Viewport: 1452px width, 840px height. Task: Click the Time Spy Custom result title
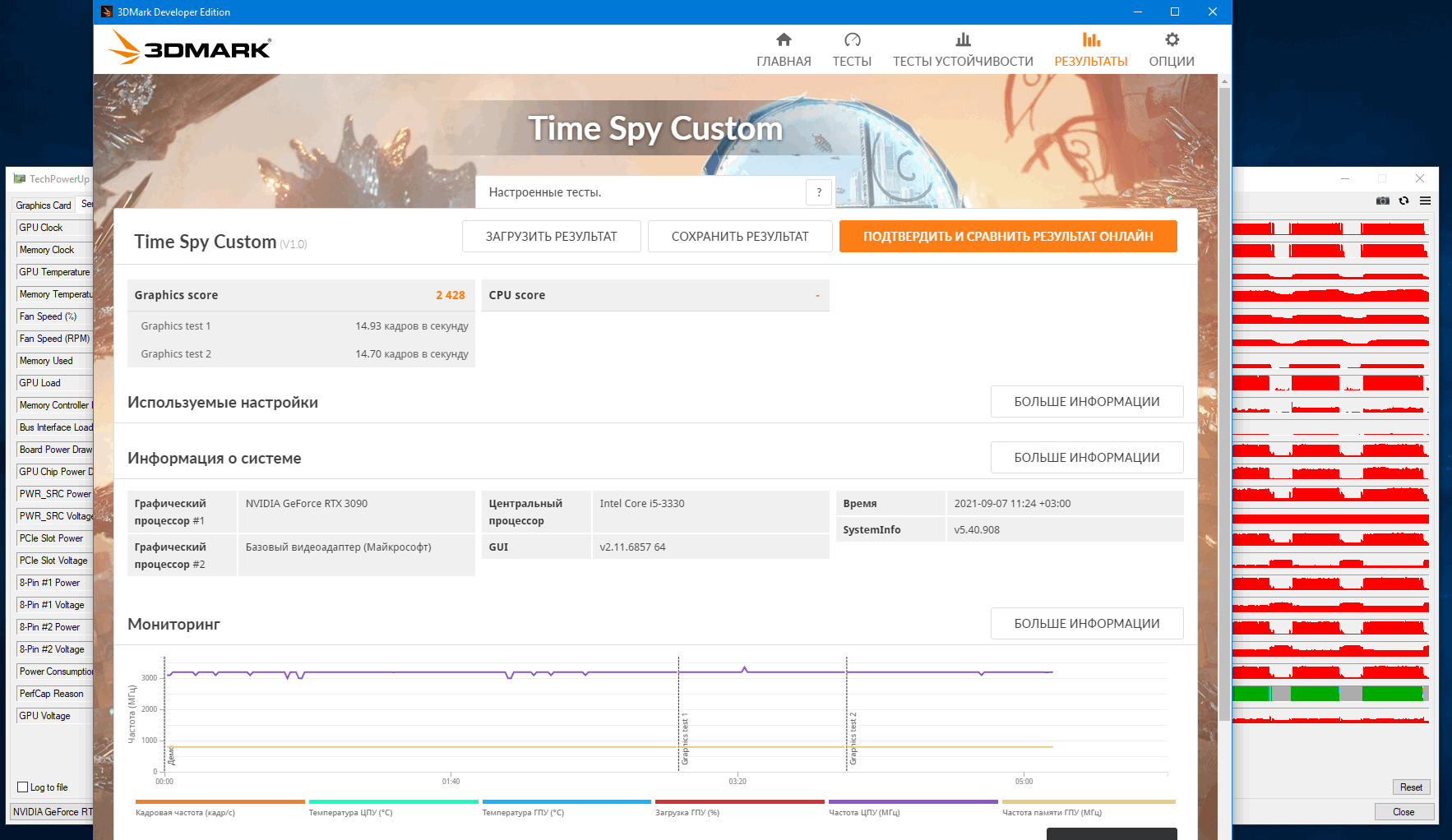(206, 242)
